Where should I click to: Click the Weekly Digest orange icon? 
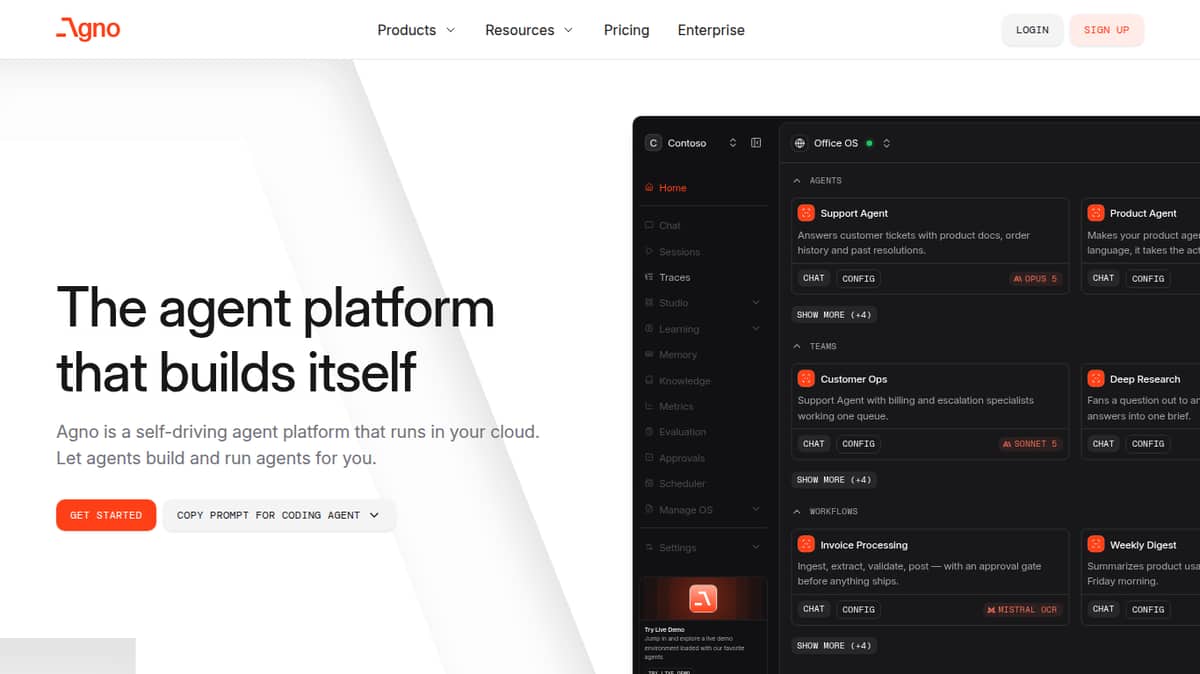(1096, 545)
